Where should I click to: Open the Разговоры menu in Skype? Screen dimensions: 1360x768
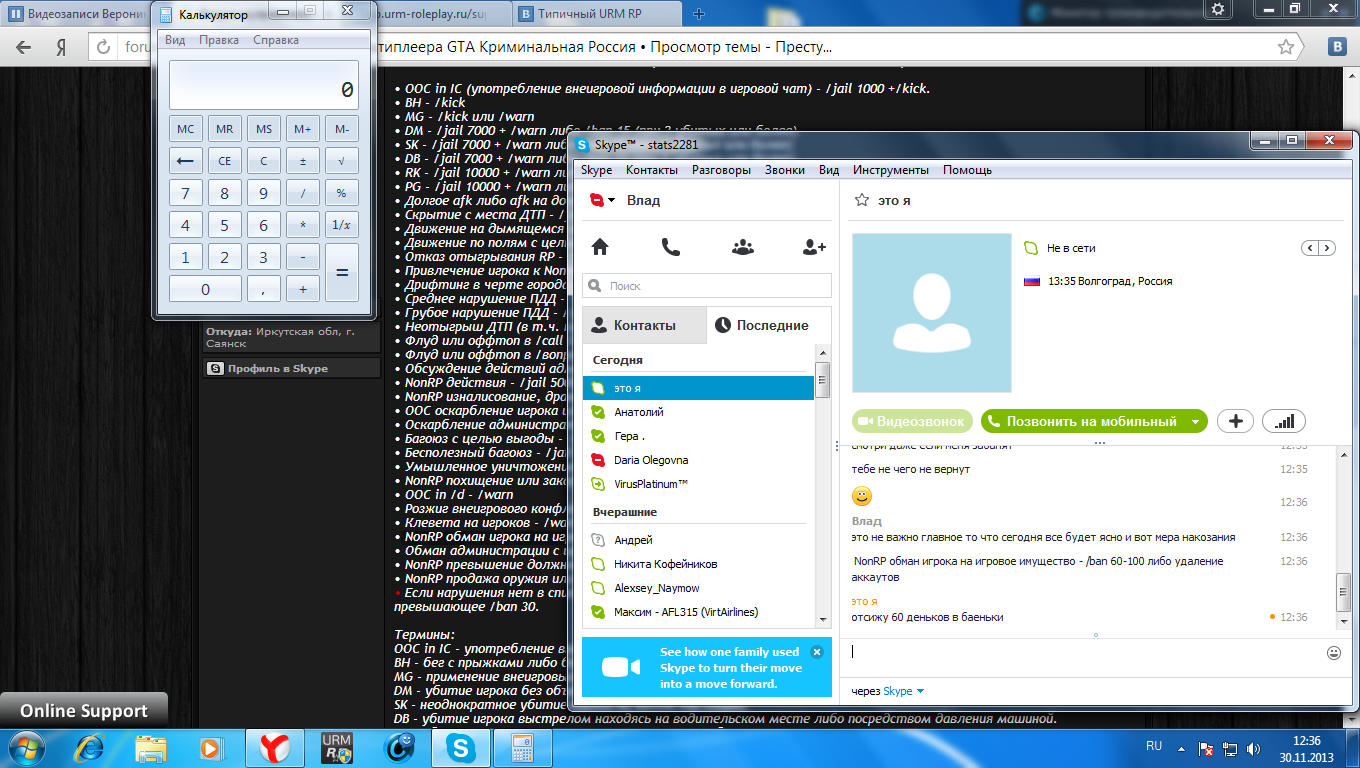pos(721,170)
